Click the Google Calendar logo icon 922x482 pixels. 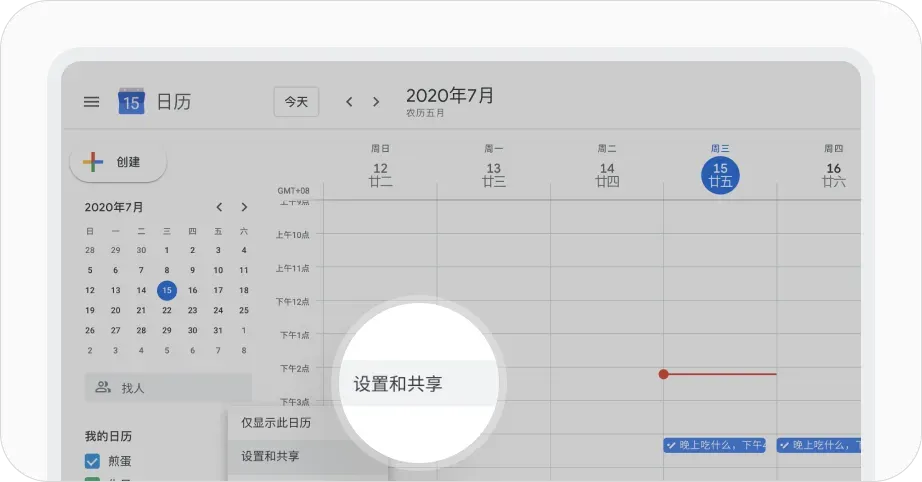pos(131,101)
